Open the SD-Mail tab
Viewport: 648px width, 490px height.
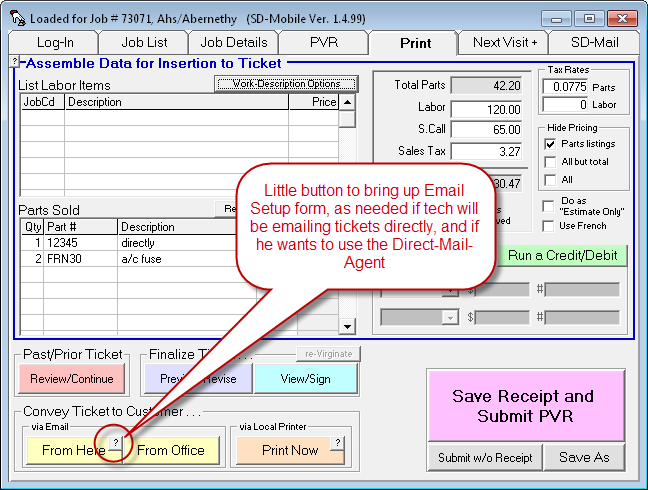pos(594,42)
